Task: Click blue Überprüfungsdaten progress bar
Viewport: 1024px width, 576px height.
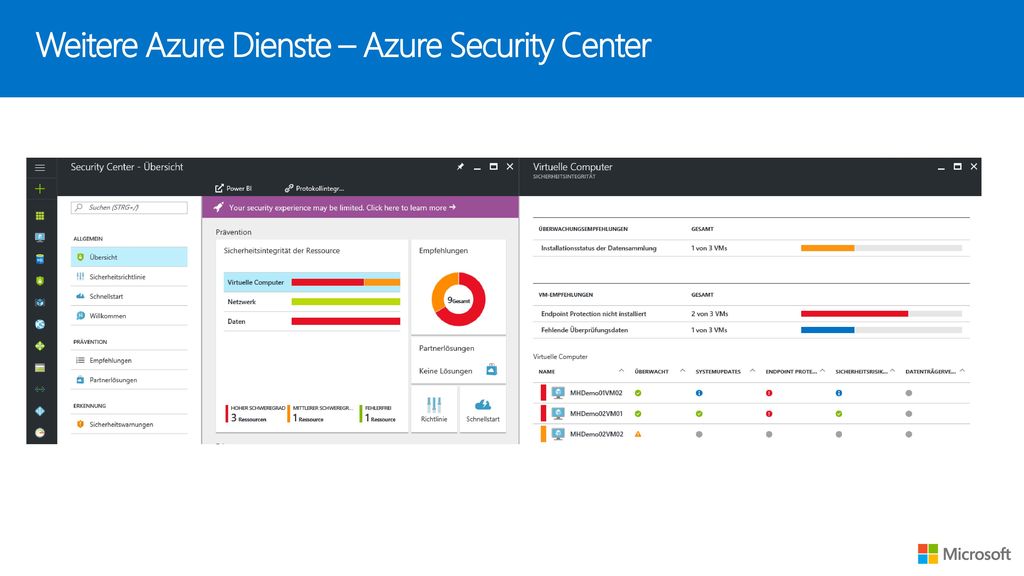Action: pyautogui.click(x=827, y=330)
